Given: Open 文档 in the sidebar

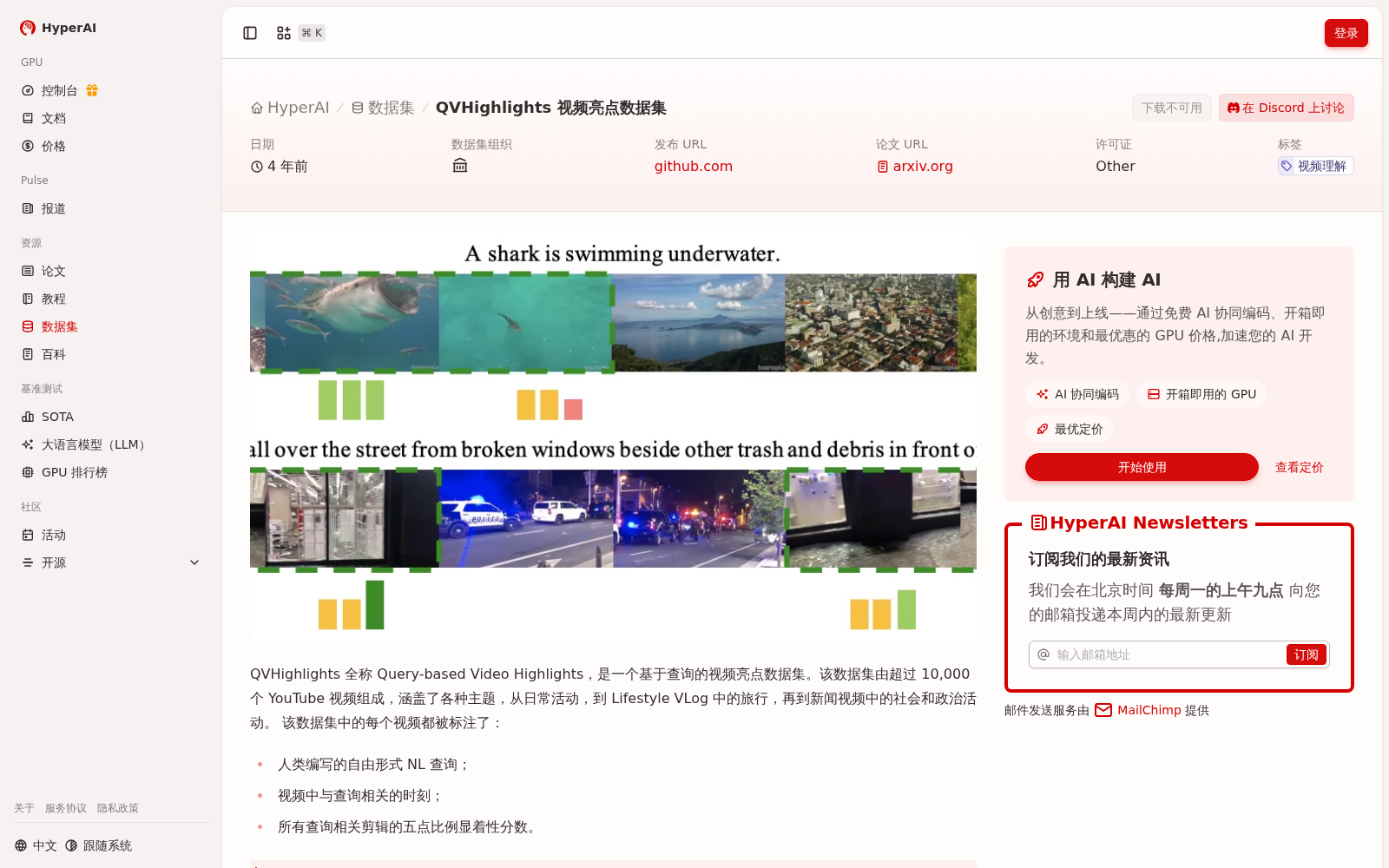Looking at the screenshot, I should pyautogui.click(x=111, y=118).
